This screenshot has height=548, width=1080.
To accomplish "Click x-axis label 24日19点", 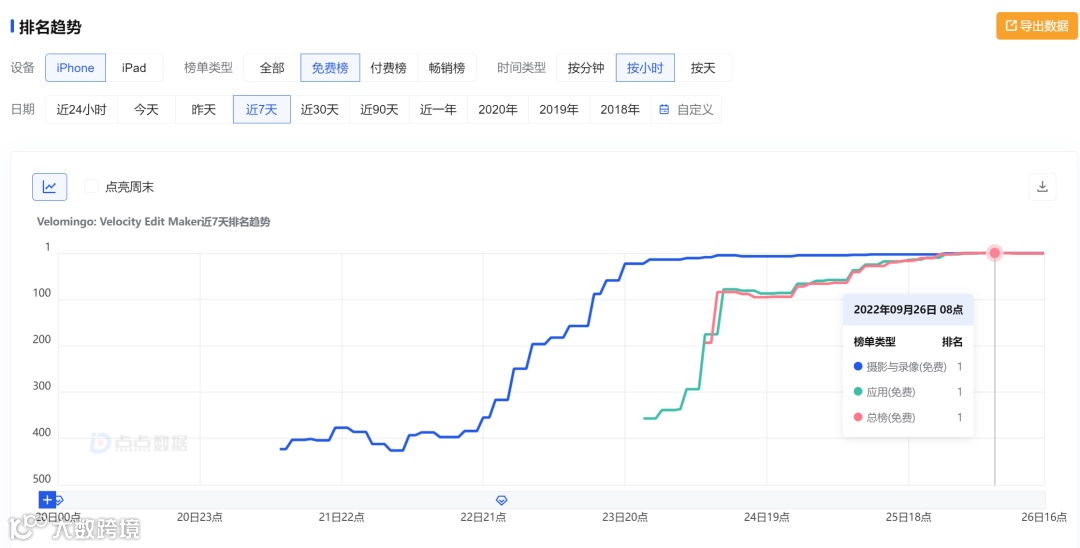I will click(767, 517).
